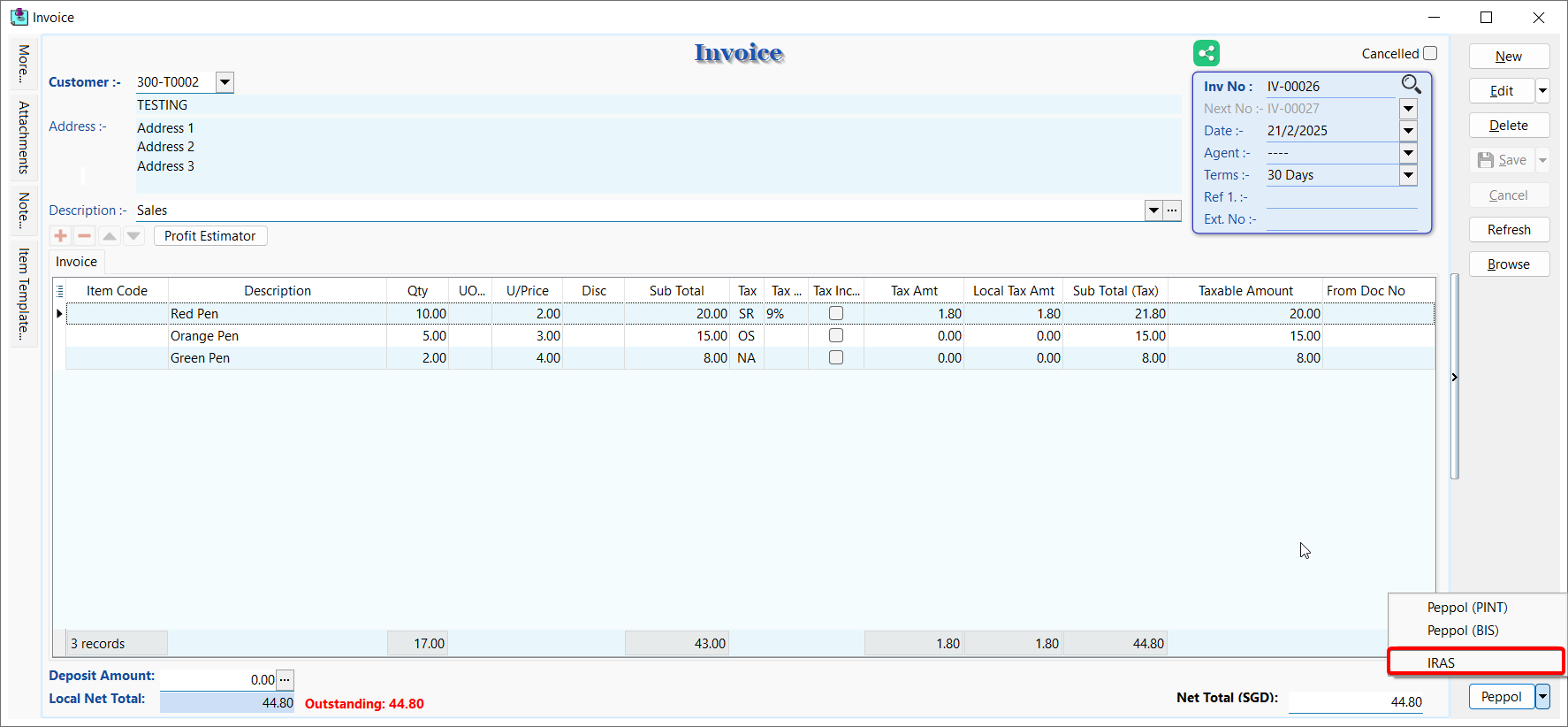
Task: Click the grid column chooser icon
Action: [59, 291]
